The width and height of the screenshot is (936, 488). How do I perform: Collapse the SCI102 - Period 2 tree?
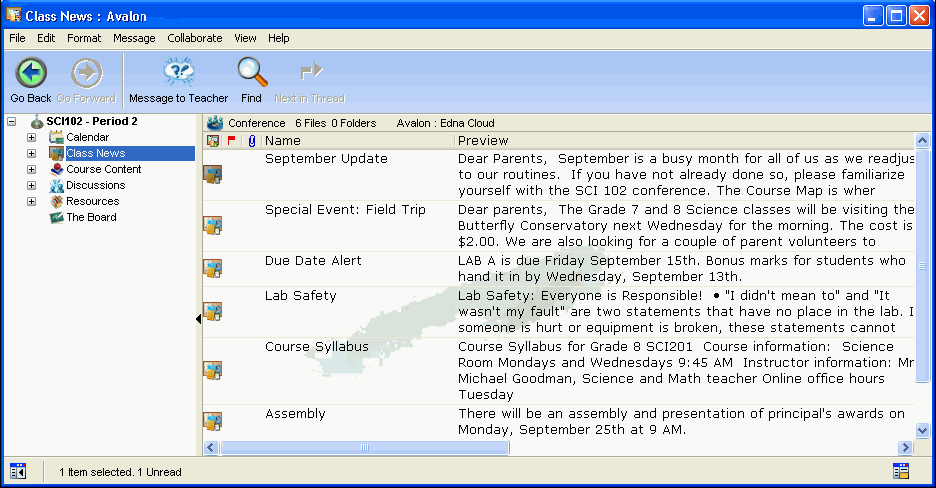[x=12, y=122]
